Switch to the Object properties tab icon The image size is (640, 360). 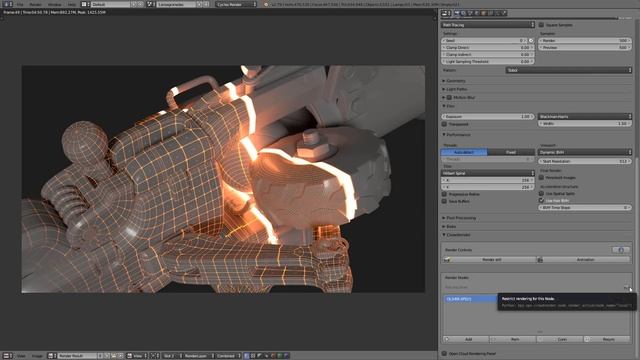click(484, 13)
